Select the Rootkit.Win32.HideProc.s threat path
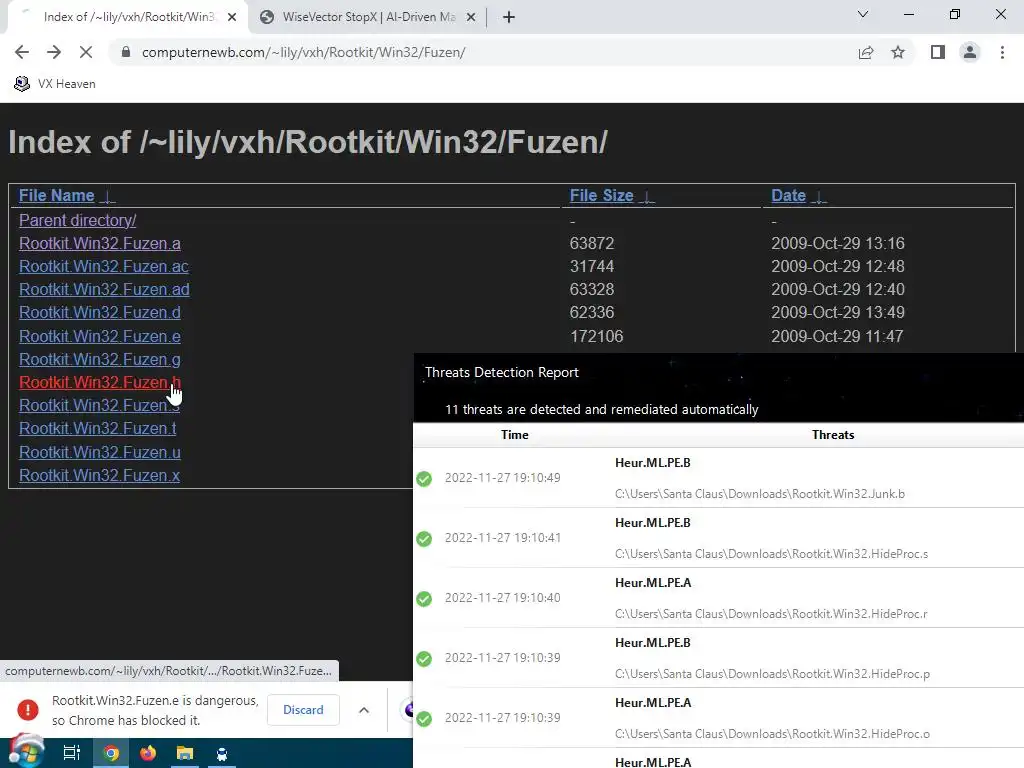 click(771, 554)
